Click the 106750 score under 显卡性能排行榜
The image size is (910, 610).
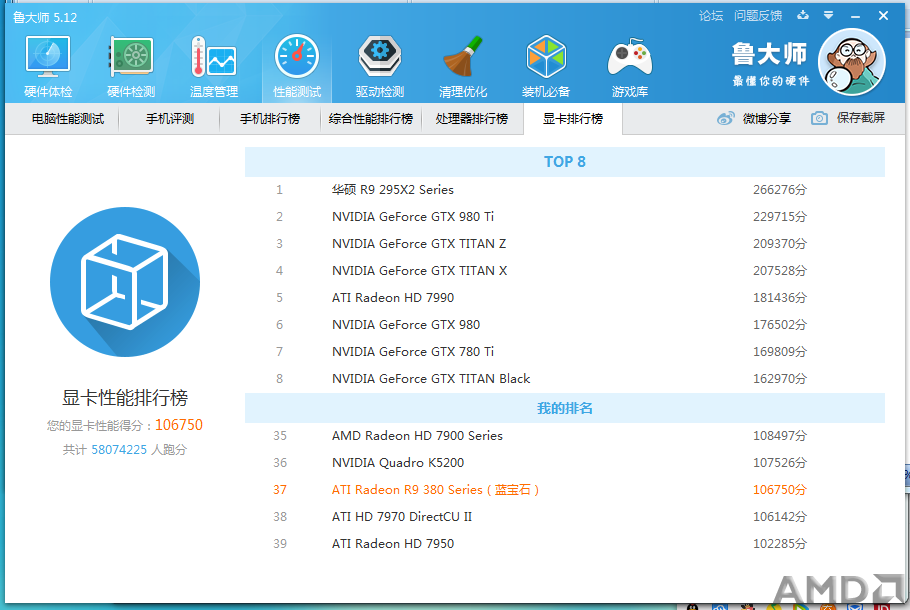(179, 425)
